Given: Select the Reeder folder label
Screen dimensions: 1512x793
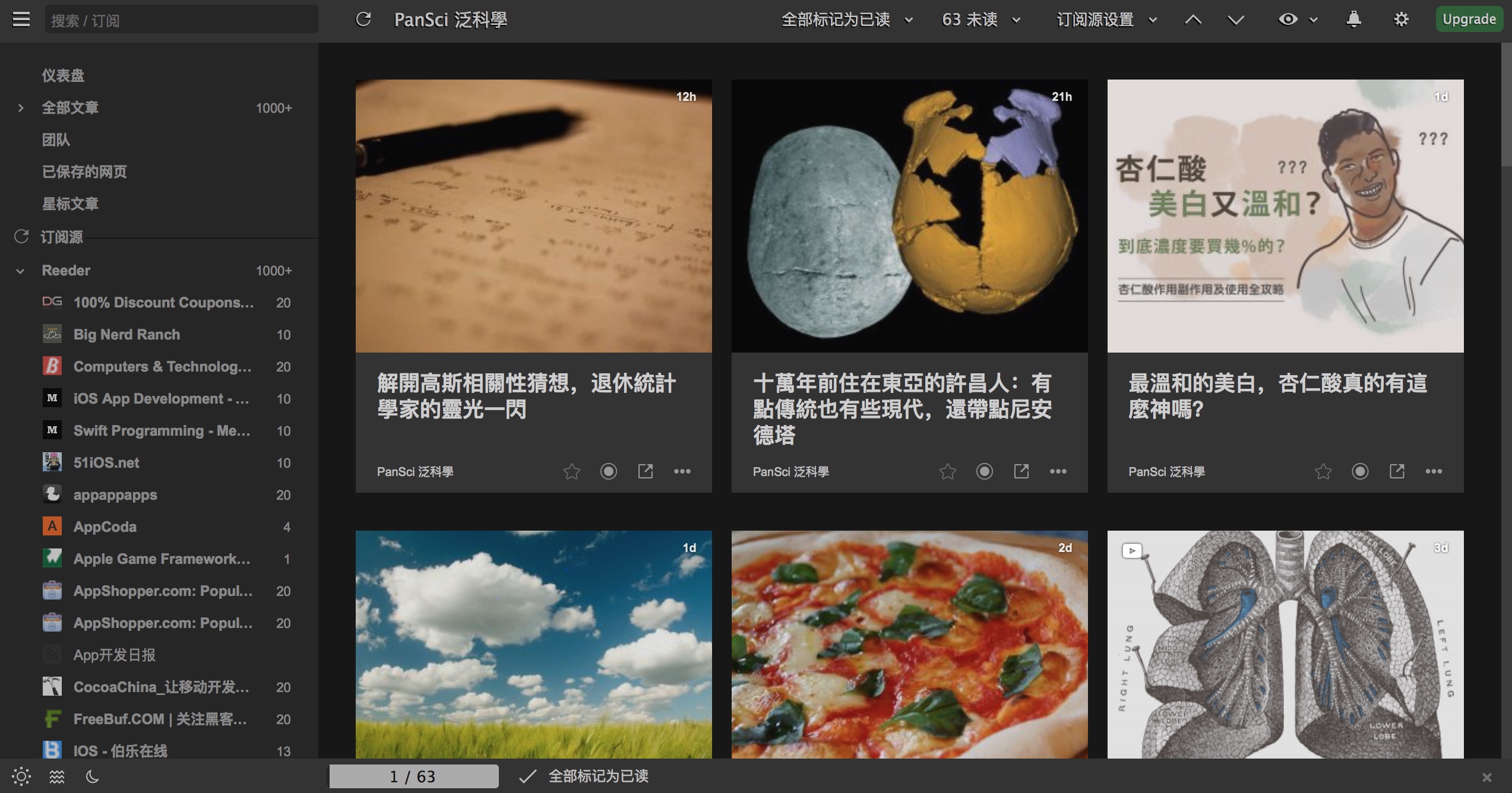Looking at the screenshot, I should (66, 271).
